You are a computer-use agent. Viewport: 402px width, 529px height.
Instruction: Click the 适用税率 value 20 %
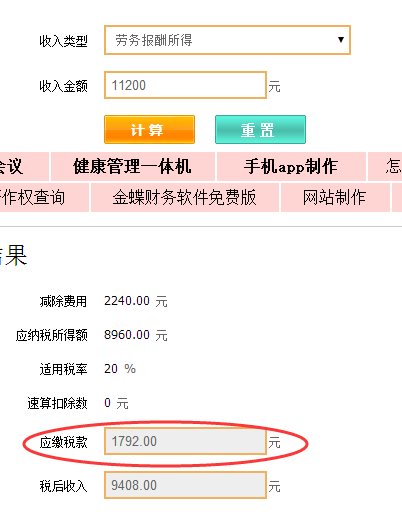[x=120, y=369]
